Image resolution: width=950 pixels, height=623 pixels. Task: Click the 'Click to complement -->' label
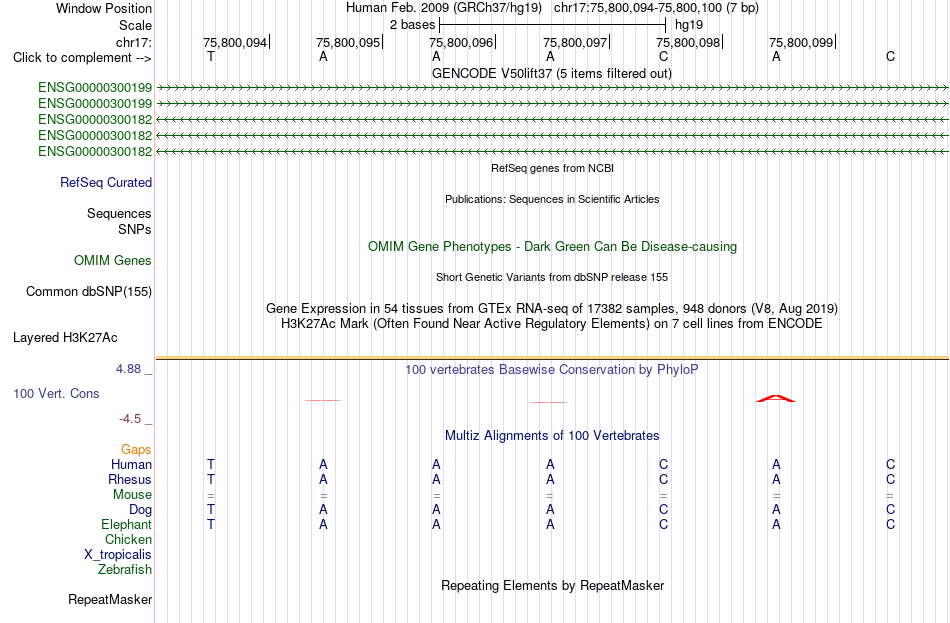coord(82,58)
